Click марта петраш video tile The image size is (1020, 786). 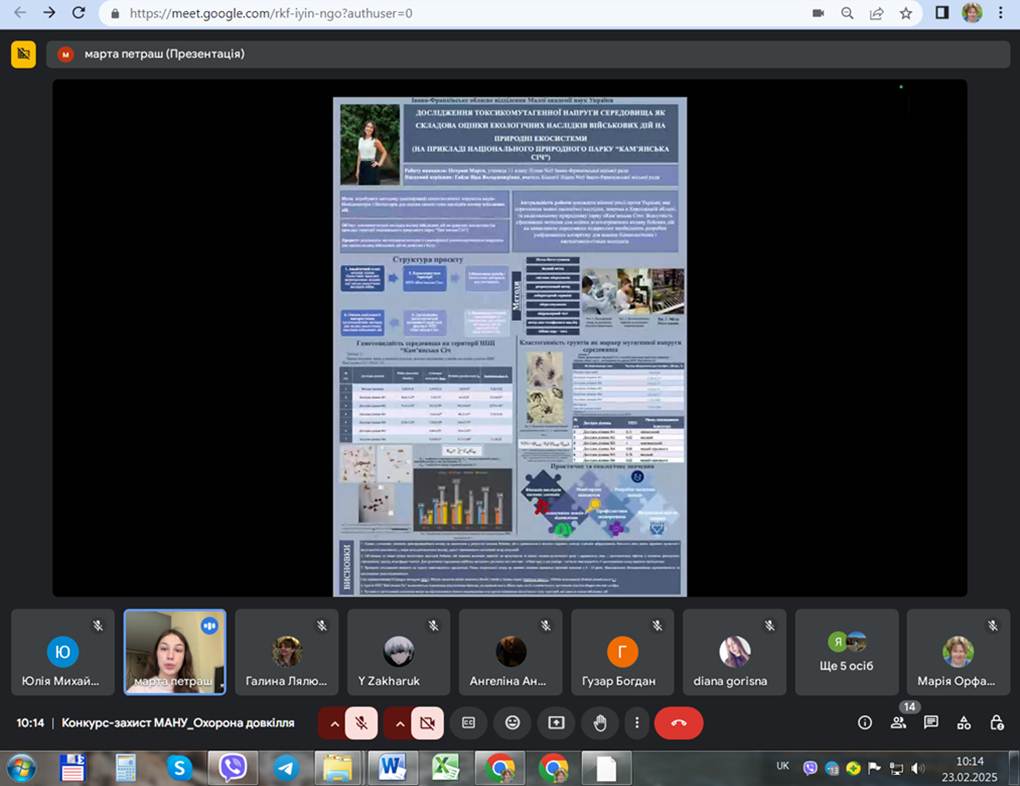[x=175, y=652]
